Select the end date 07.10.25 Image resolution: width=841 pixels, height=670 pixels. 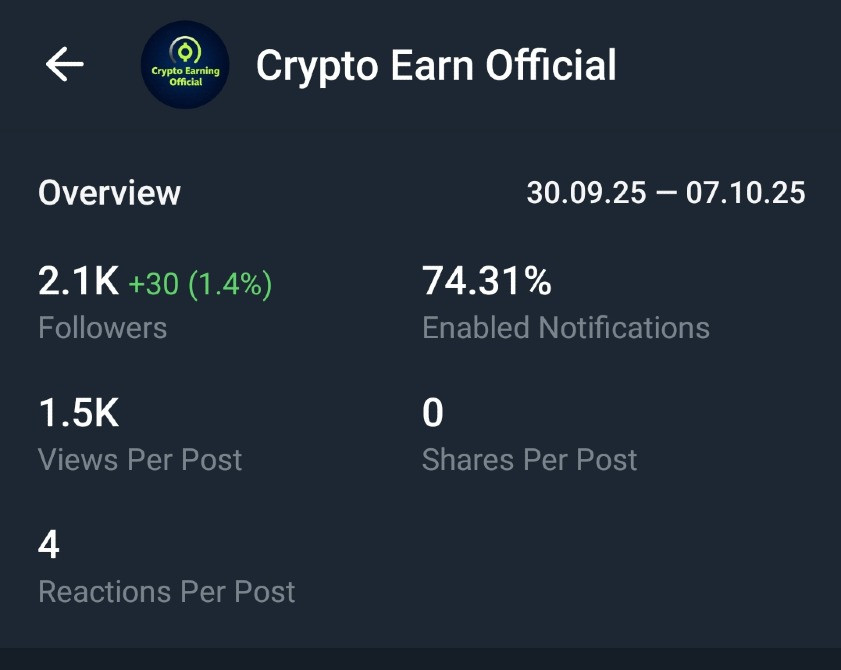pyautogui.click(x=745, y=193)
